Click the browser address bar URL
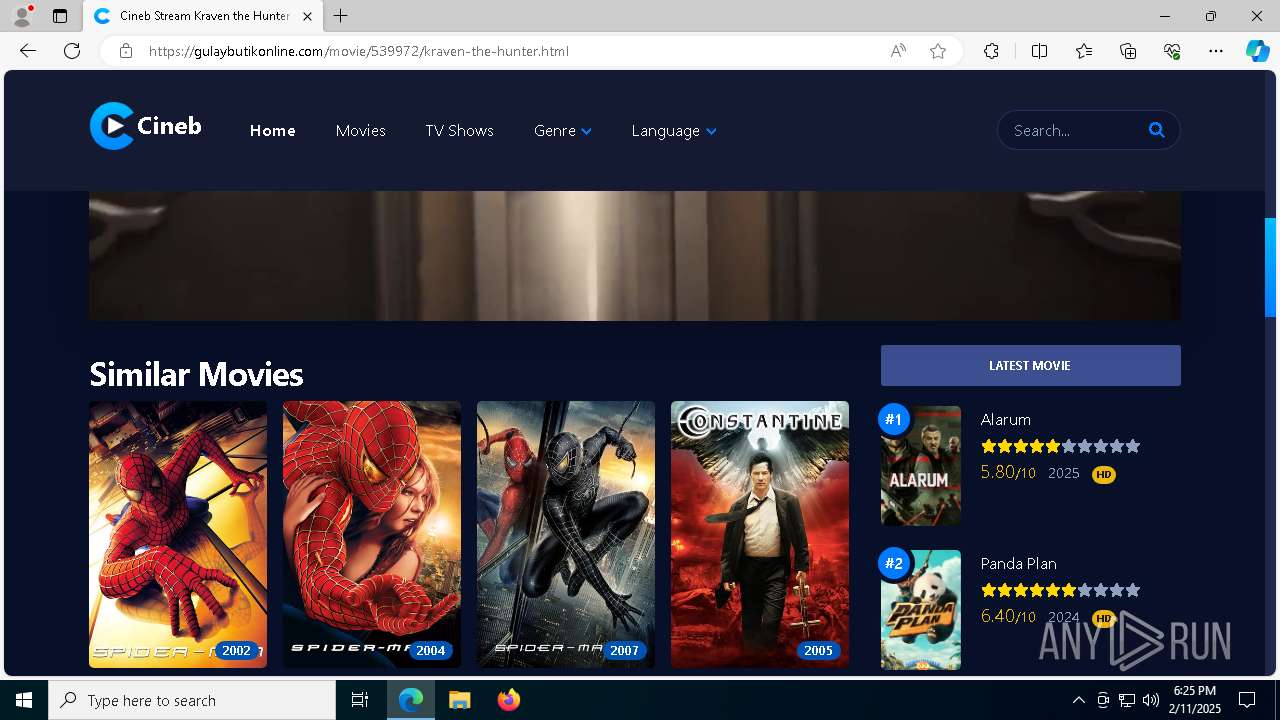Screen dimensions: 1280x720 click(x=359, y=51)
